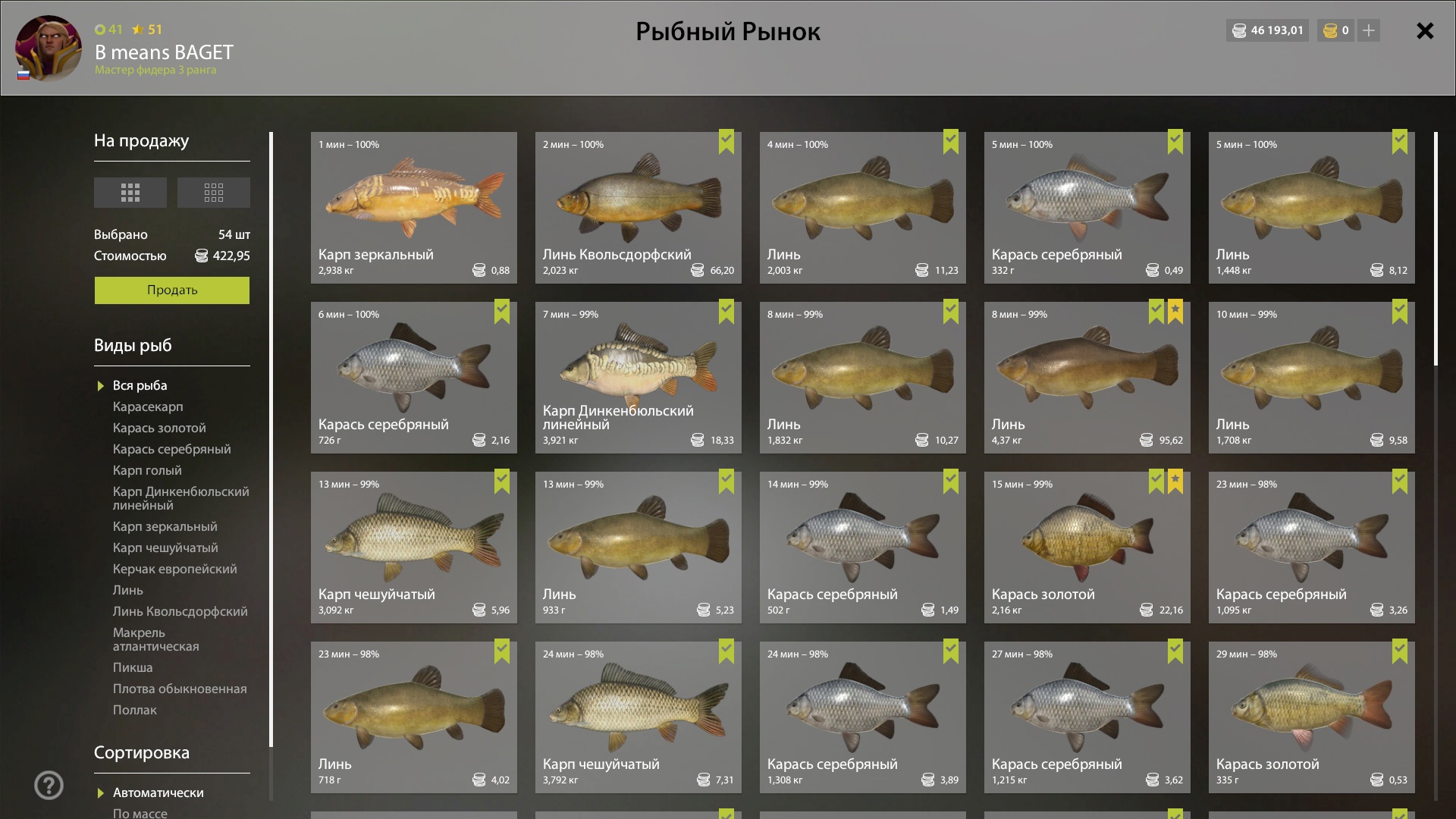Click the silver coins balance icon

[1239, 30]
